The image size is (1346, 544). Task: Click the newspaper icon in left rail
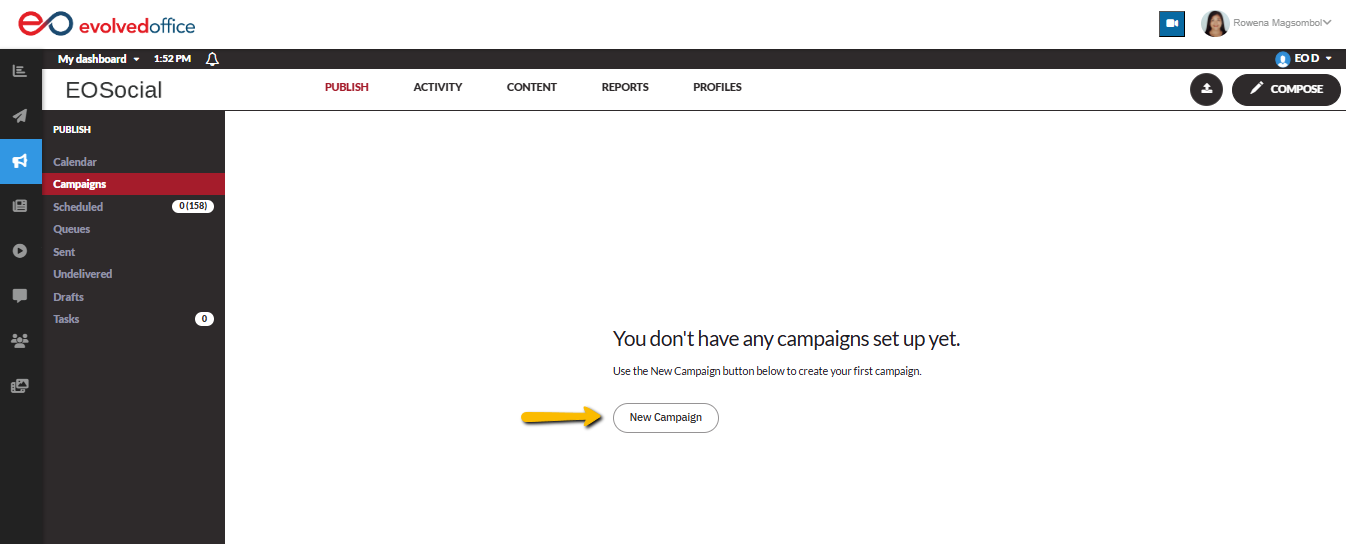(20, 206)
